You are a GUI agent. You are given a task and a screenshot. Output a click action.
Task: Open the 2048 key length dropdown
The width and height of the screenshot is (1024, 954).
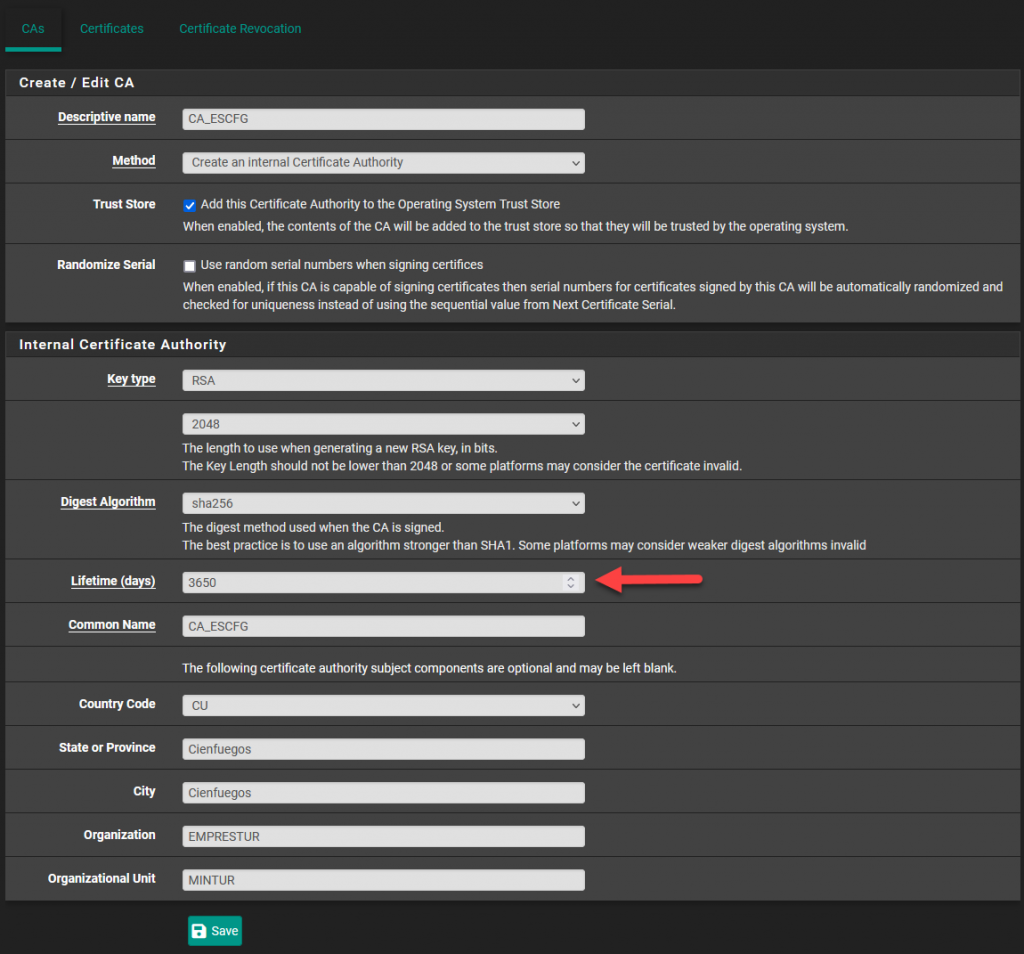pos(383,424)
